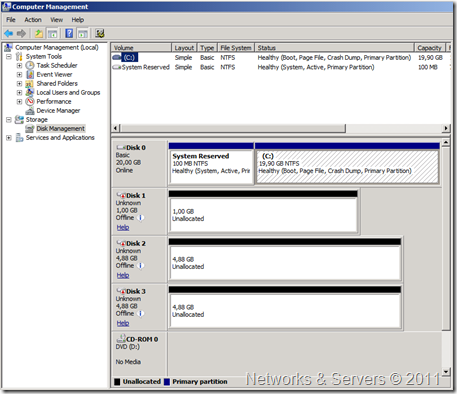Sort by the Volume column header
The width and height of the screenshot is (457, 394).
pos(141,48)
